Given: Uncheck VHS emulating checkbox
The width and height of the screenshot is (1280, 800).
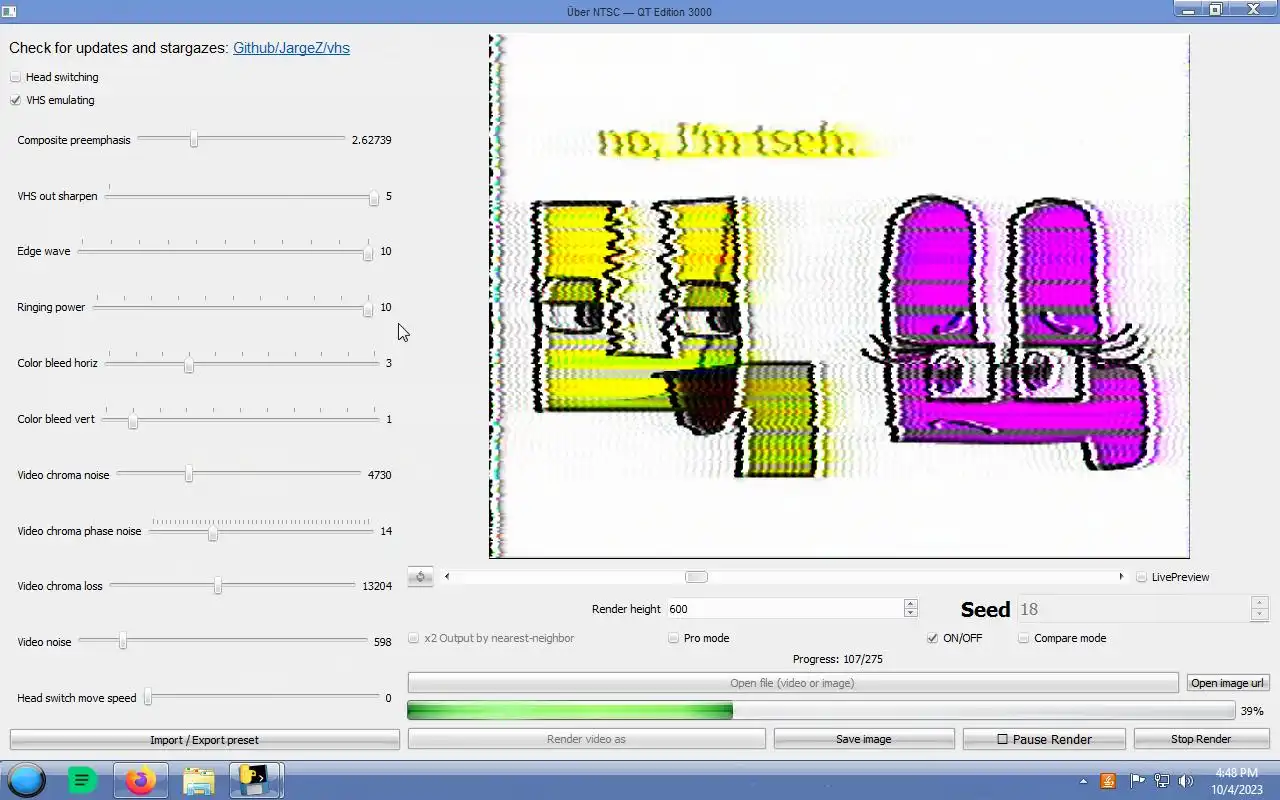Looking at the screenshot, I should coord(16,100).
